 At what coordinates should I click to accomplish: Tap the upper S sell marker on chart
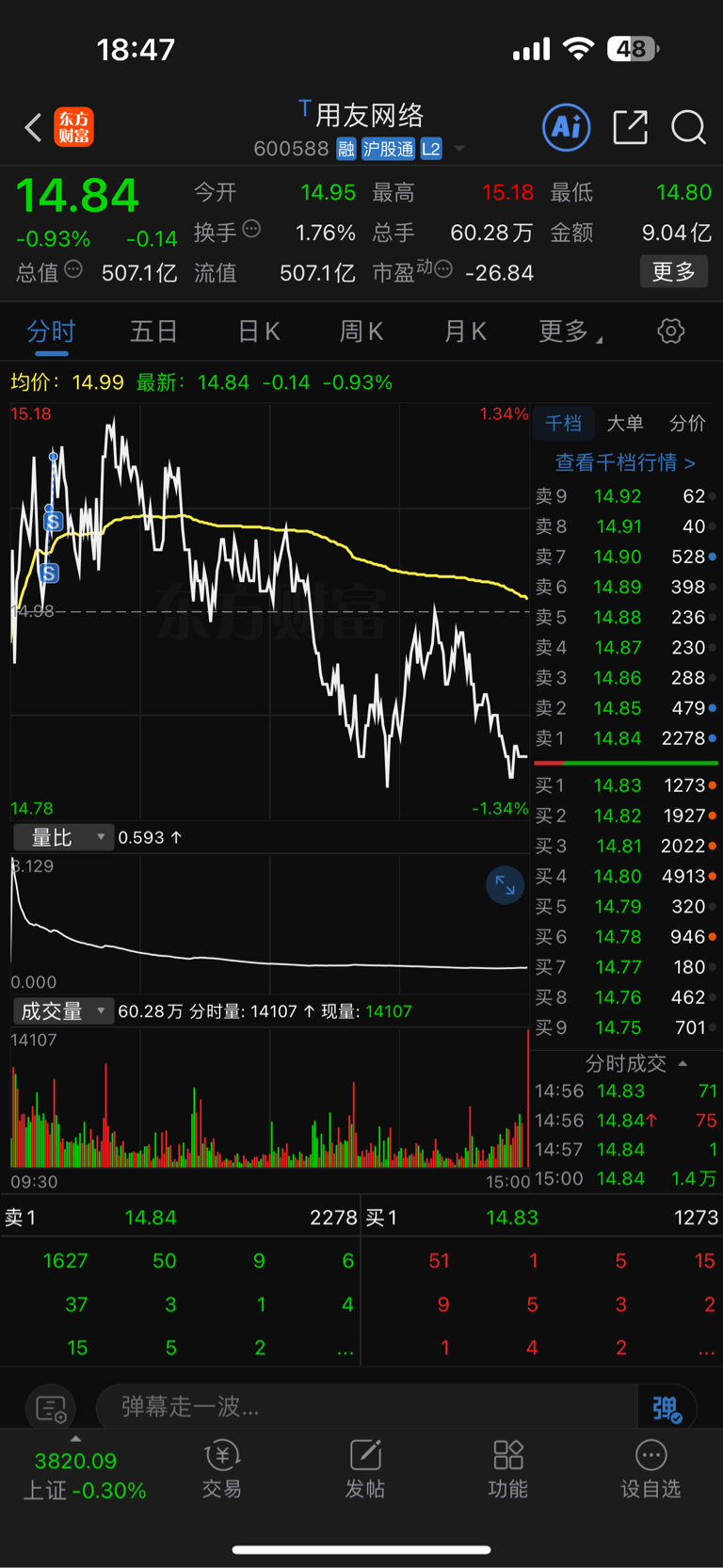click(54, 521)
